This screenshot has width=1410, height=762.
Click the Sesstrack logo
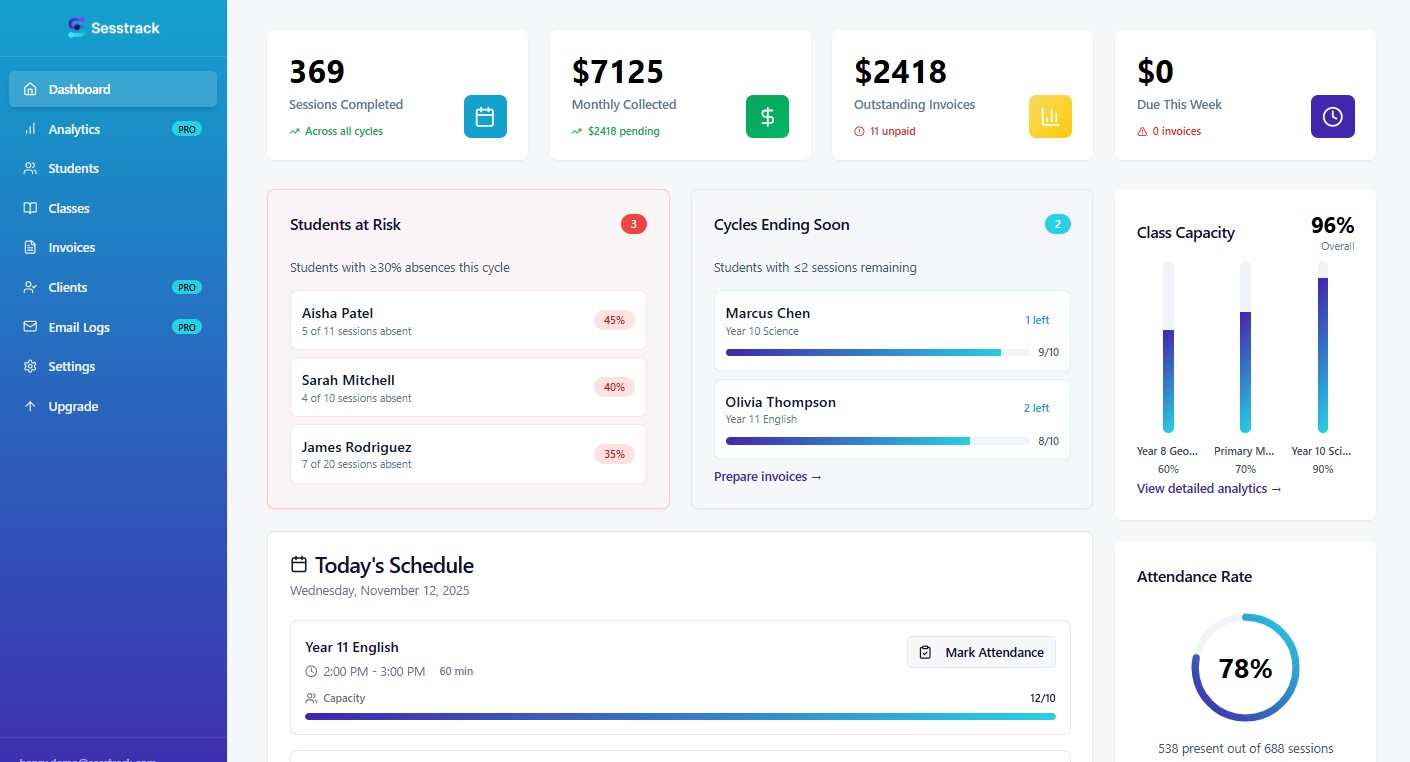click(113, 27)
